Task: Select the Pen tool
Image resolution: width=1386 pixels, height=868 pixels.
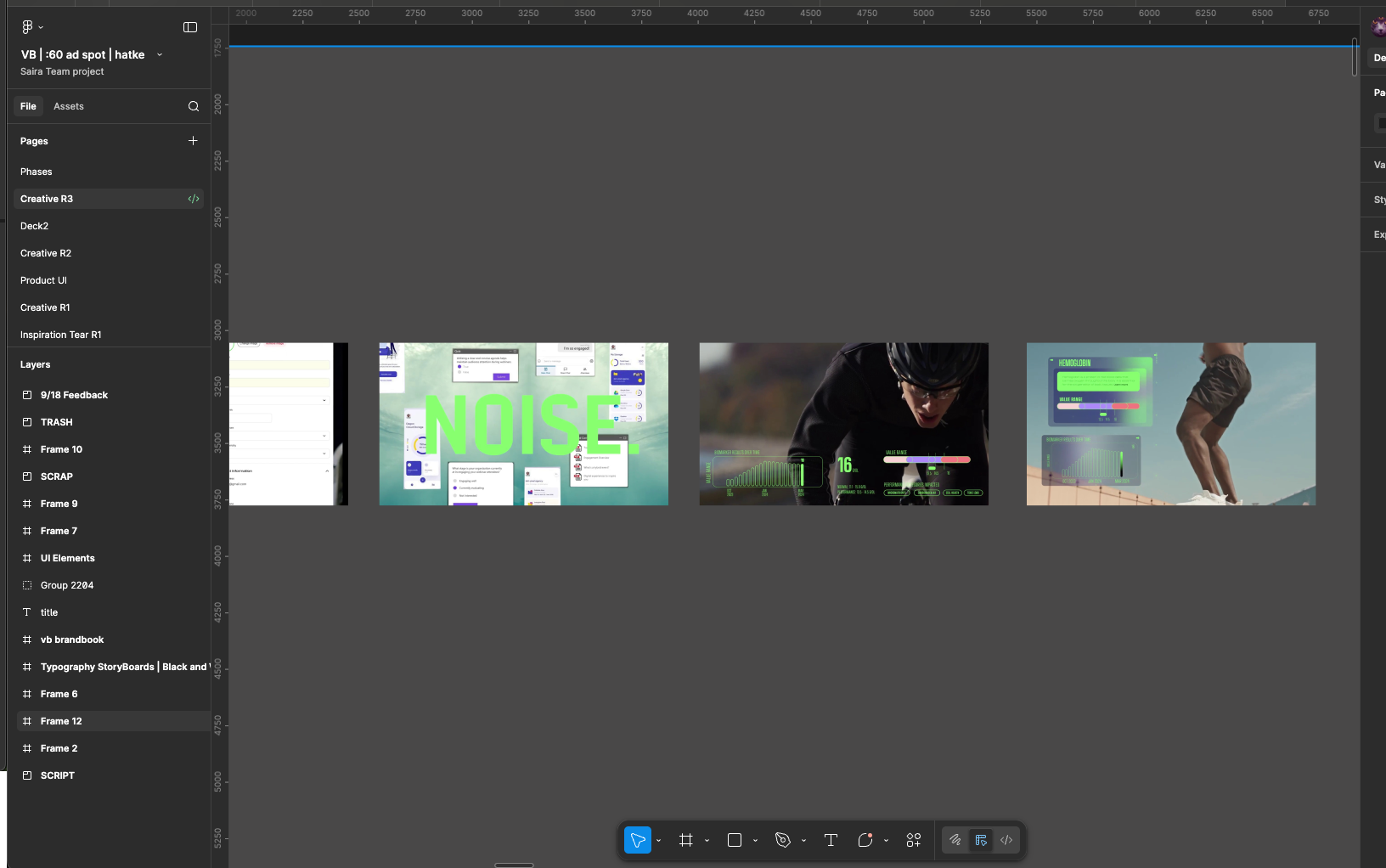Action: point(783,840)
